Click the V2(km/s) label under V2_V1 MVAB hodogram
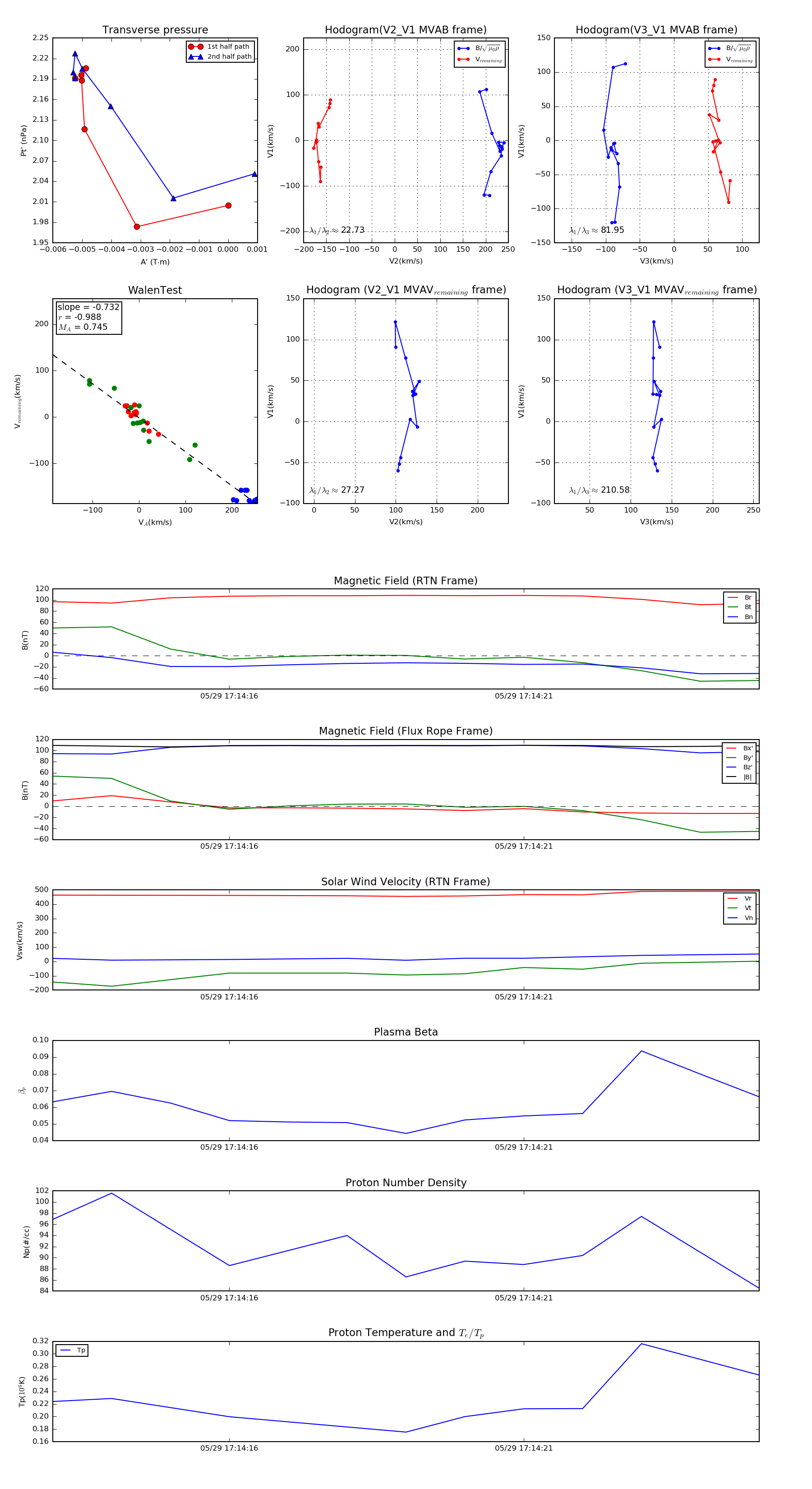The image size is (812, 1489). pyautogui.click(x=406, y=261)
